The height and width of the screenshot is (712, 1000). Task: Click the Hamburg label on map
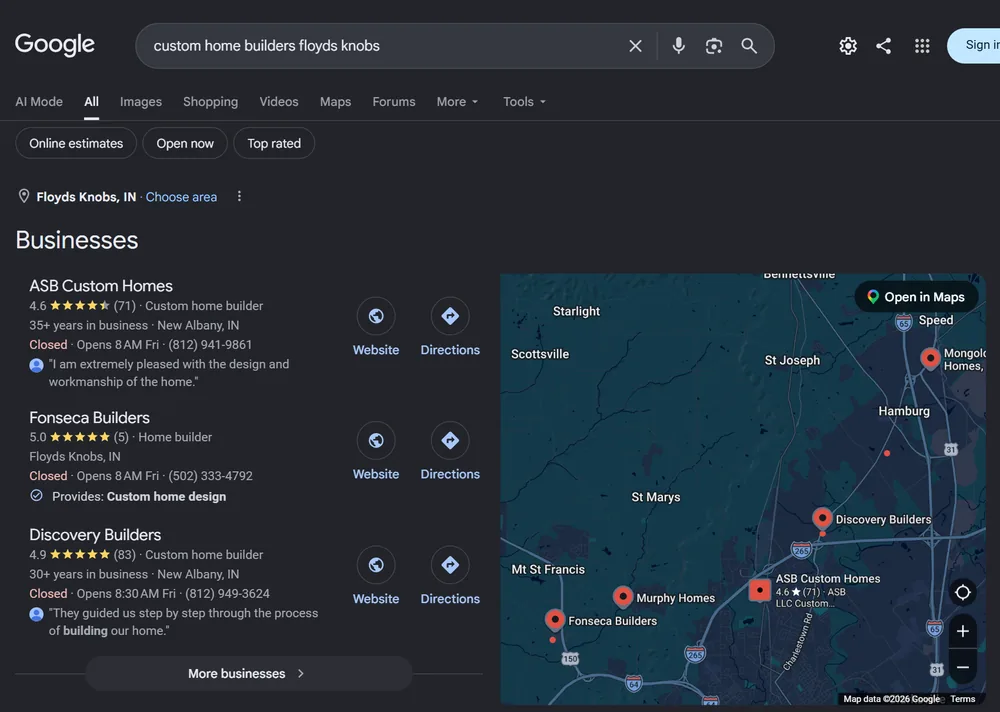[x=904, y=411]
